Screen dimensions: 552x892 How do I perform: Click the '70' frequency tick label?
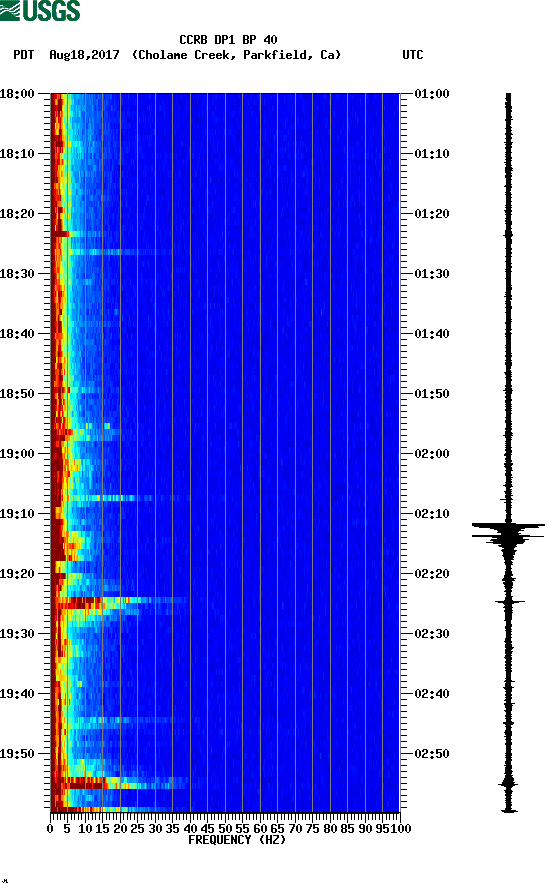point(295,829)
